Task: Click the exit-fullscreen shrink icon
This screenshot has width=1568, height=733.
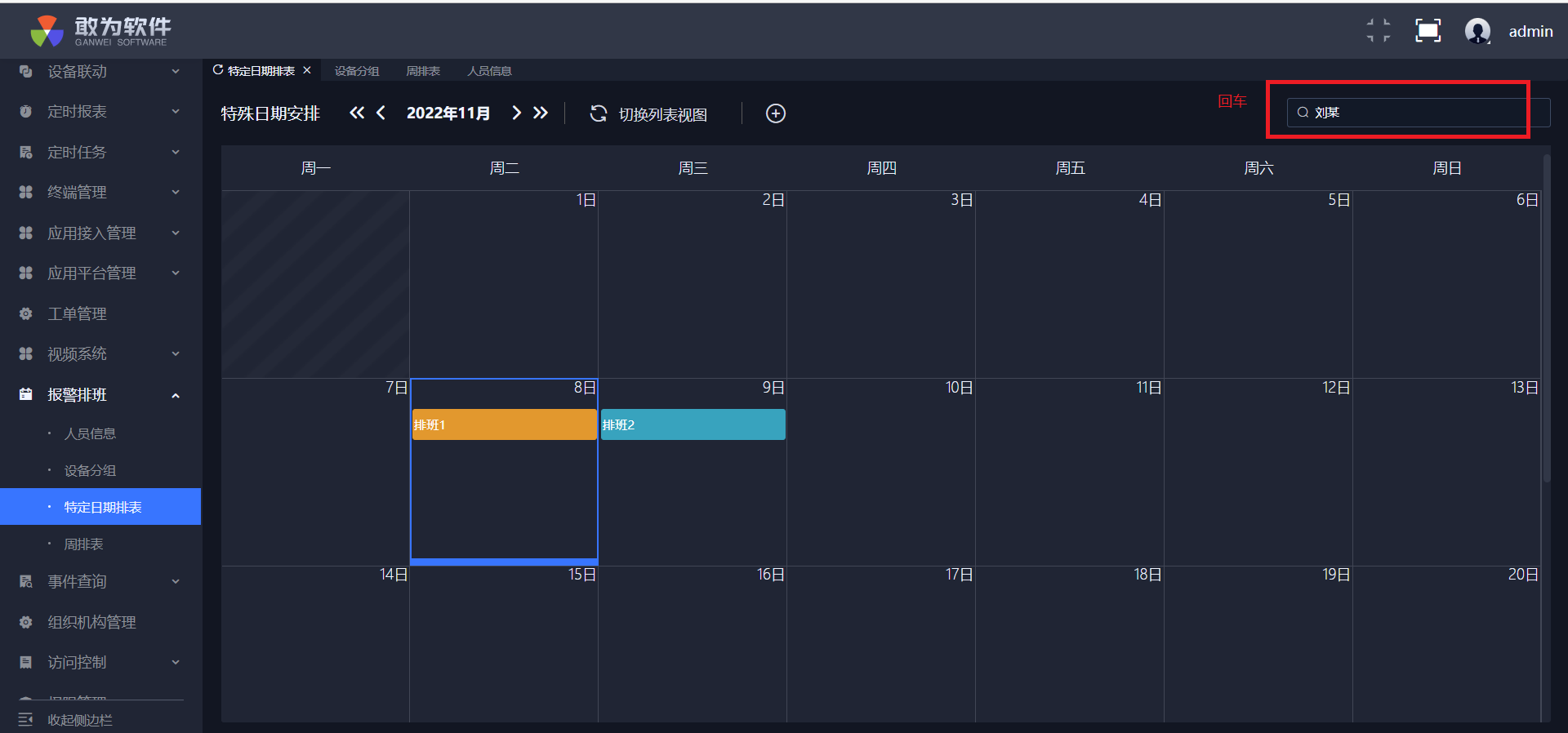Action: 1379,31
